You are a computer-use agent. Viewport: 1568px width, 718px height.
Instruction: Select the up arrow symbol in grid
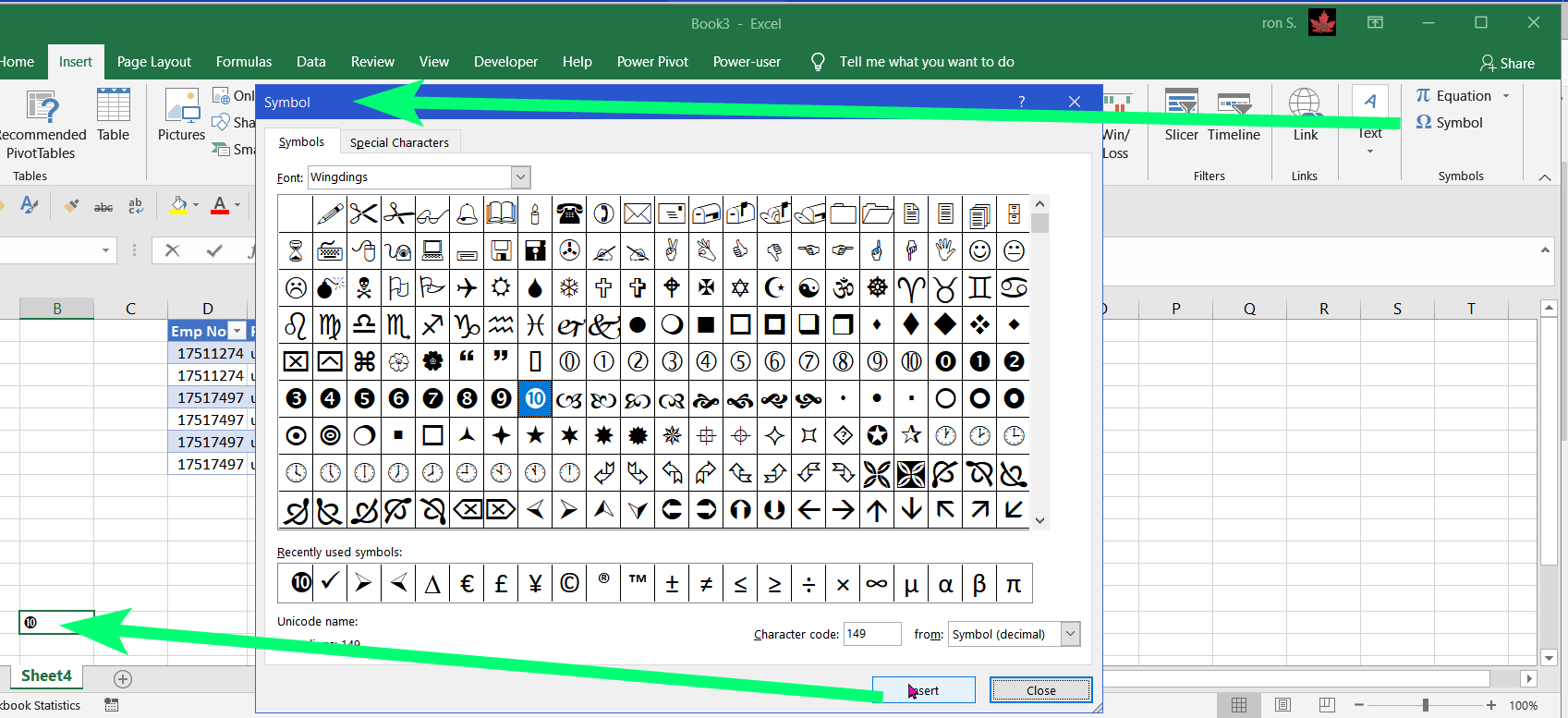[877, 509]
